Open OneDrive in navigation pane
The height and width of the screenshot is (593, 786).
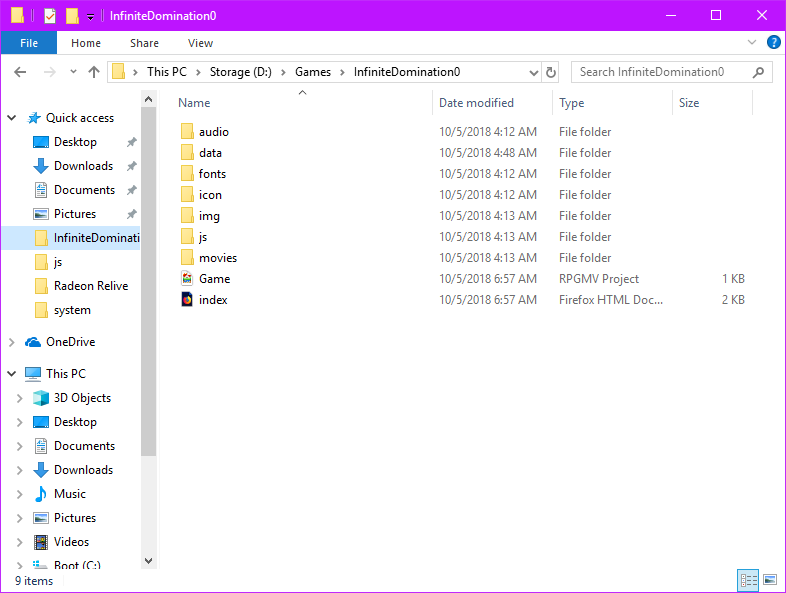[70, 342]
